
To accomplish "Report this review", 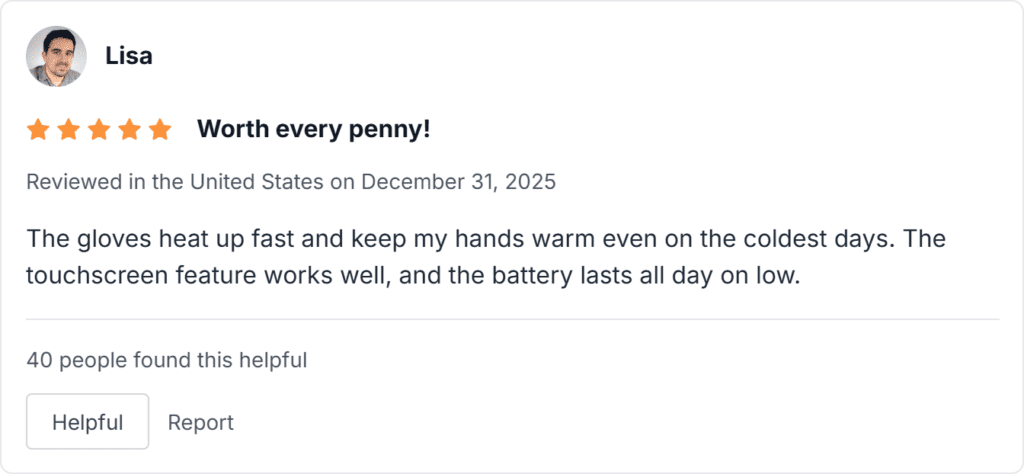I will click(200, 422).
